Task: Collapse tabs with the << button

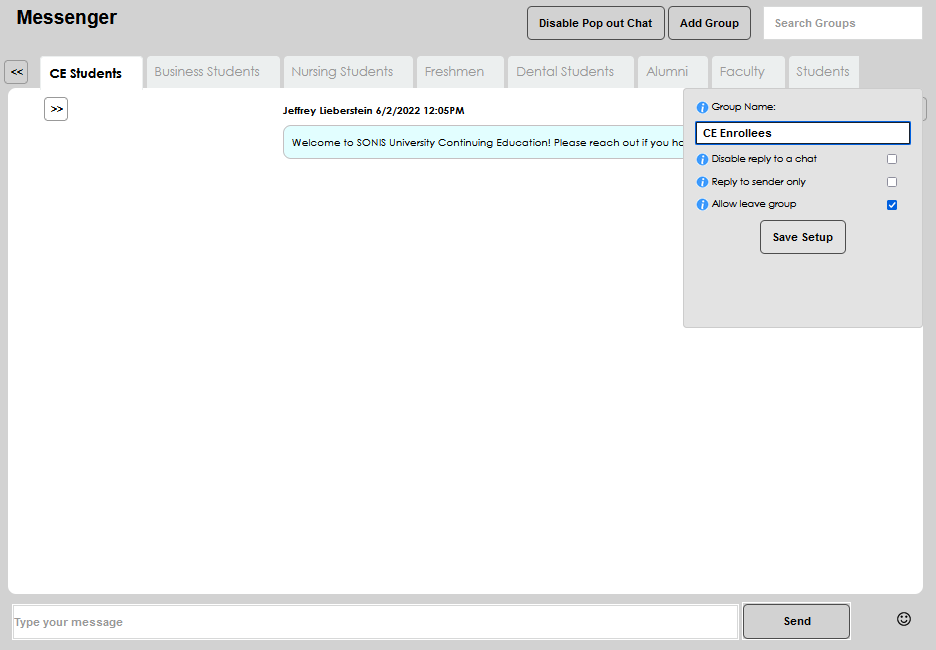Action: 16,72
